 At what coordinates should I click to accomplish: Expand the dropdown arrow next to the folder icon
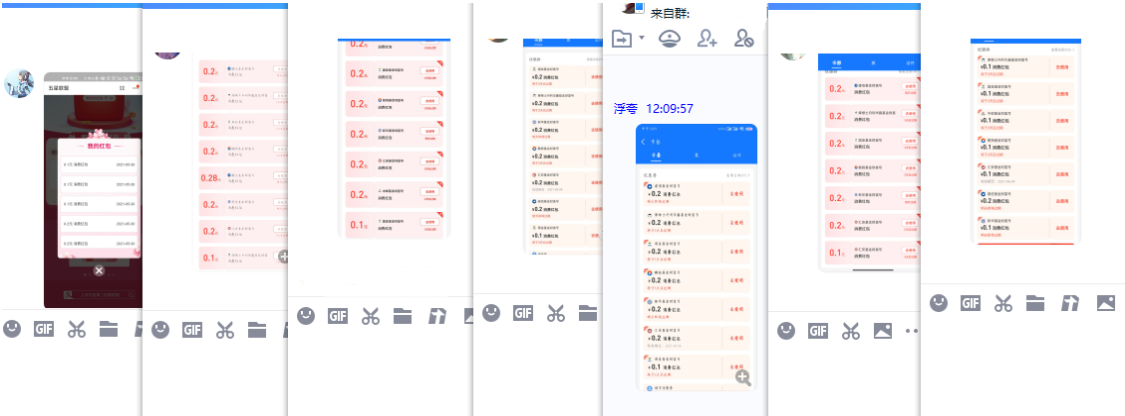tap(641, 39)
